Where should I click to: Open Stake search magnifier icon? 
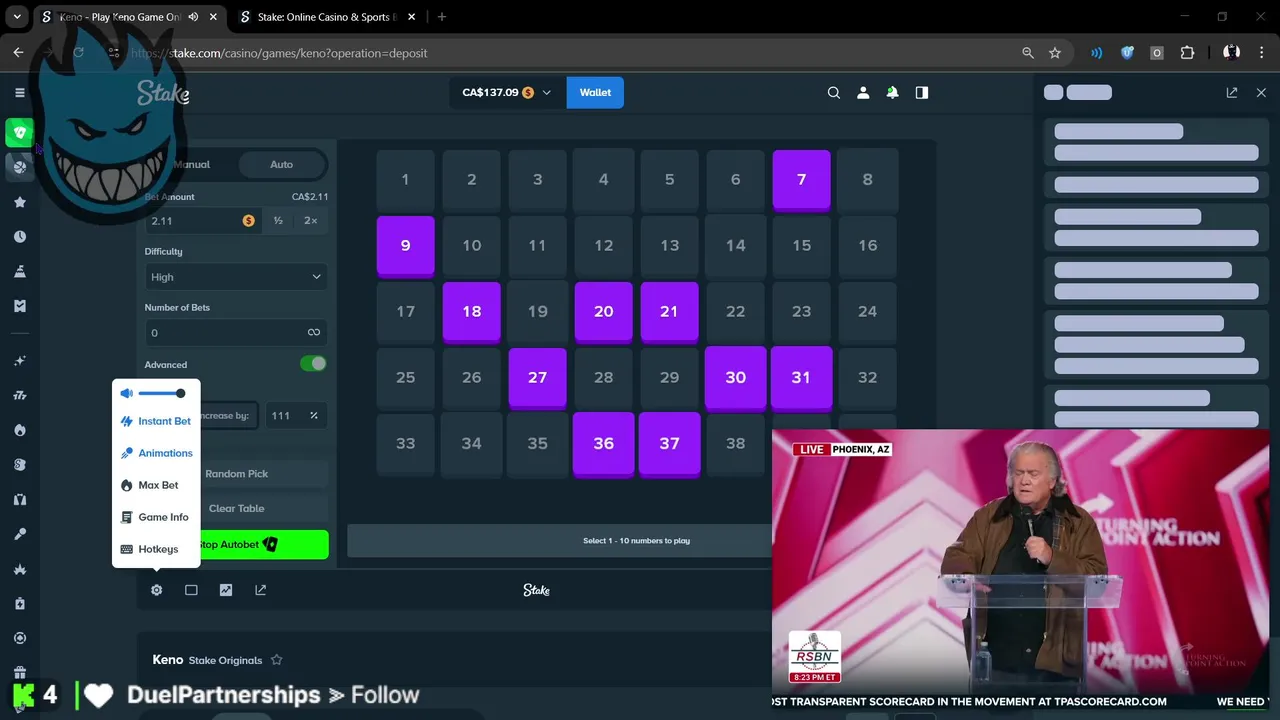(833, 92)
